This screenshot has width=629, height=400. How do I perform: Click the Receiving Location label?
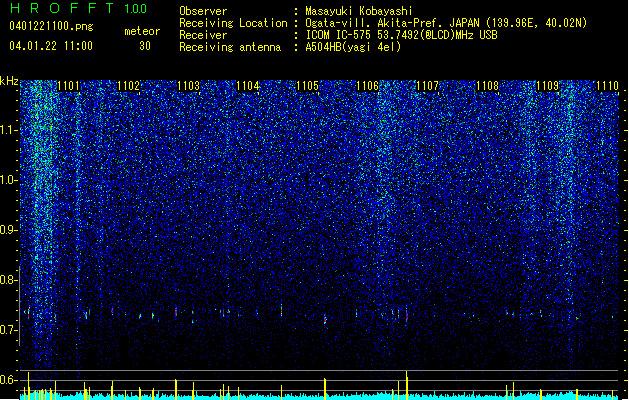coord(233,23)
